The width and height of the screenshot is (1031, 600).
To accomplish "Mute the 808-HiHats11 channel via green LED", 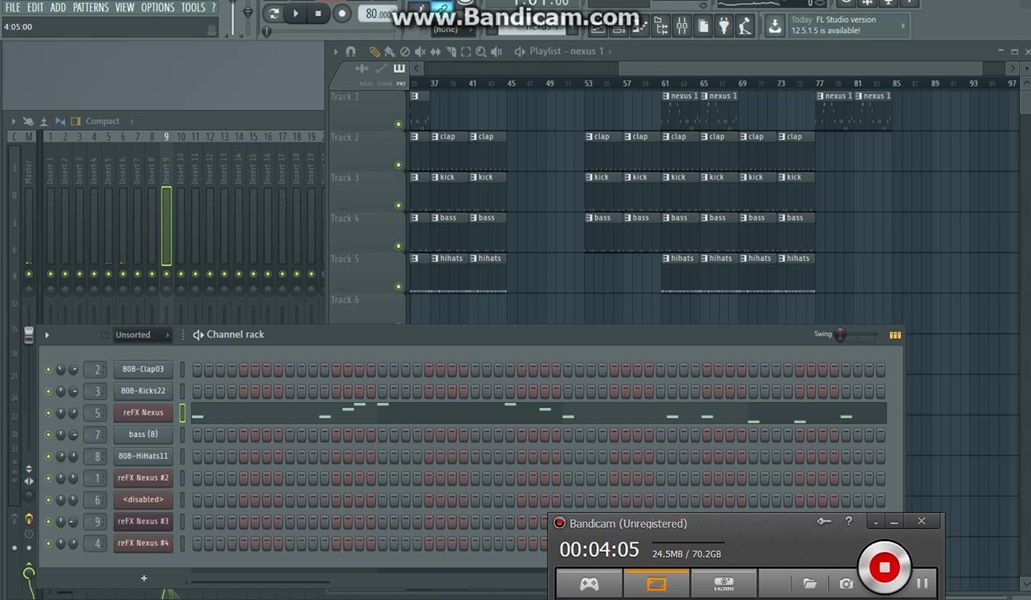I will [48, 457].
